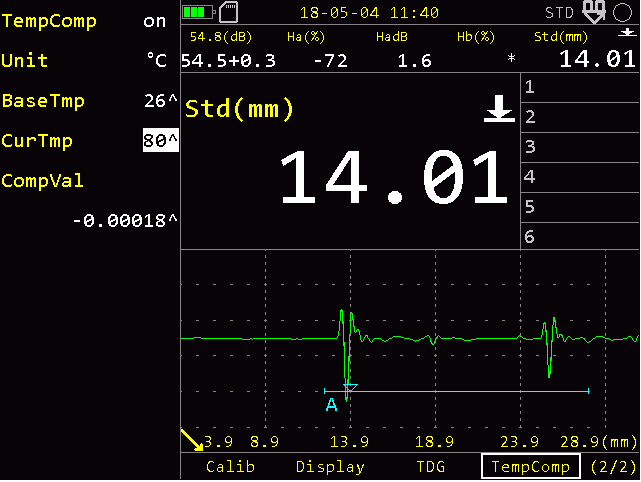Screen dimensions: 641x482
Task: Click the Ha(%) header label
Action: click(x=306, y=37)
